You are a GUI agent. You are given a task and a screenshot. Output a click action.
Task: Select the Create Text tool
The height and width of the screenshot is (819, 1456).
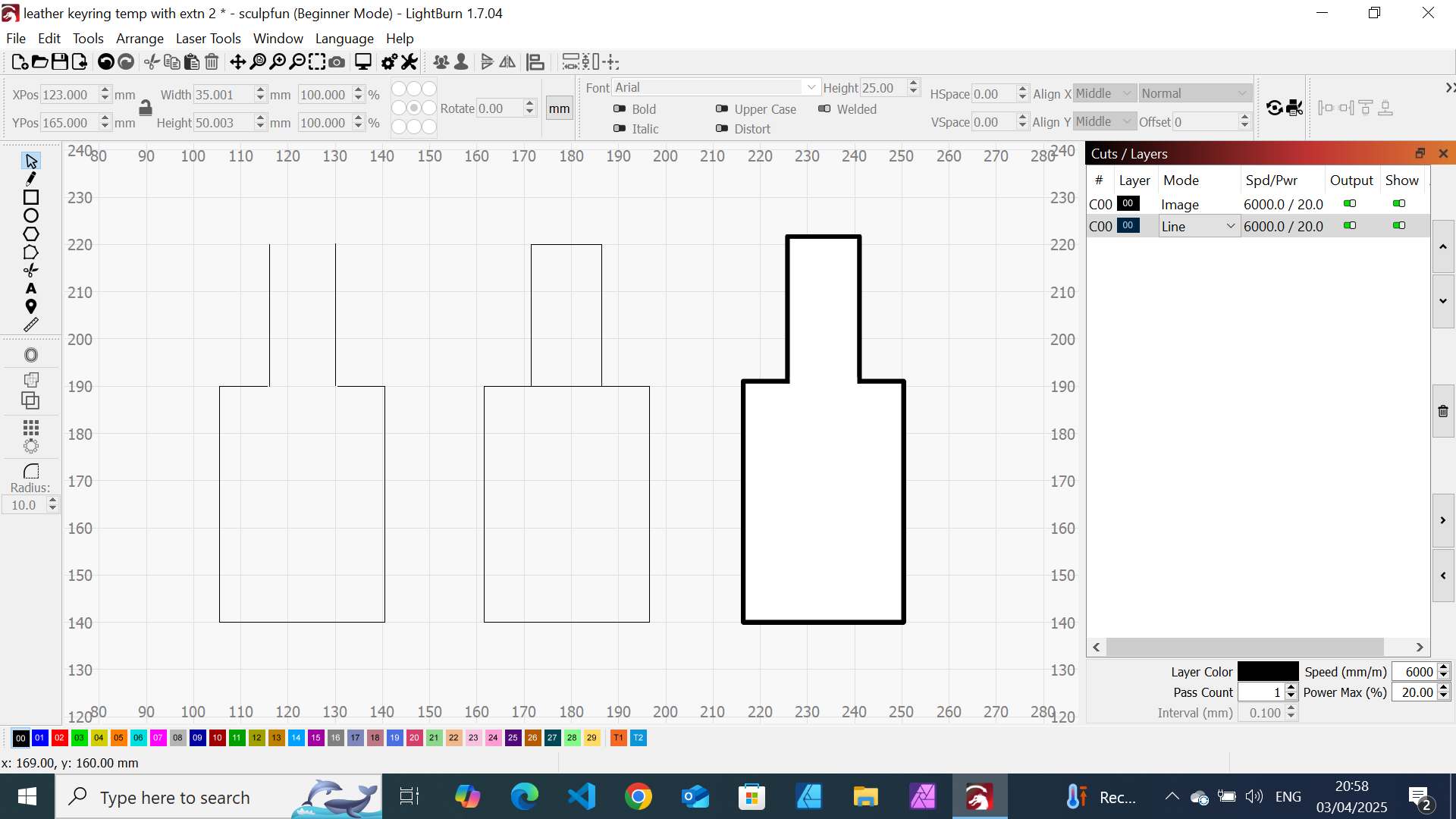point(31,289)
